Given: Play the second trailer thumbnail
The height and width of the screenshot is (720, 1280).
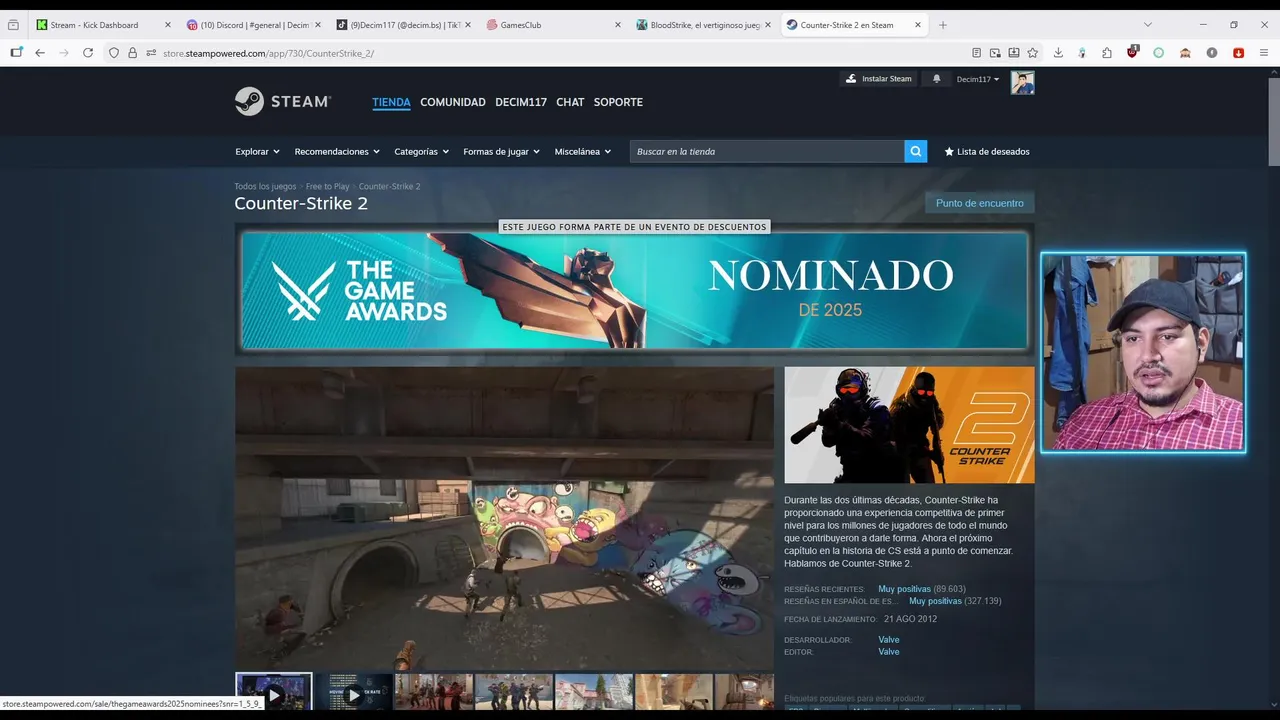Looking at the screenshot, I should (x=354, y=692).
